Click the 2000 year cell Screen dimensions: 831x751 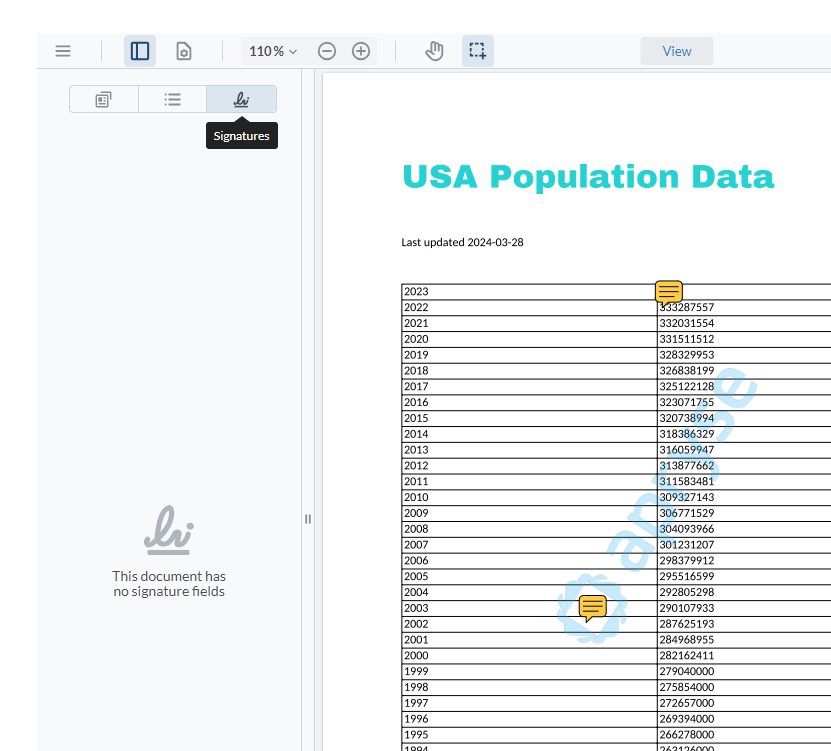529,656
